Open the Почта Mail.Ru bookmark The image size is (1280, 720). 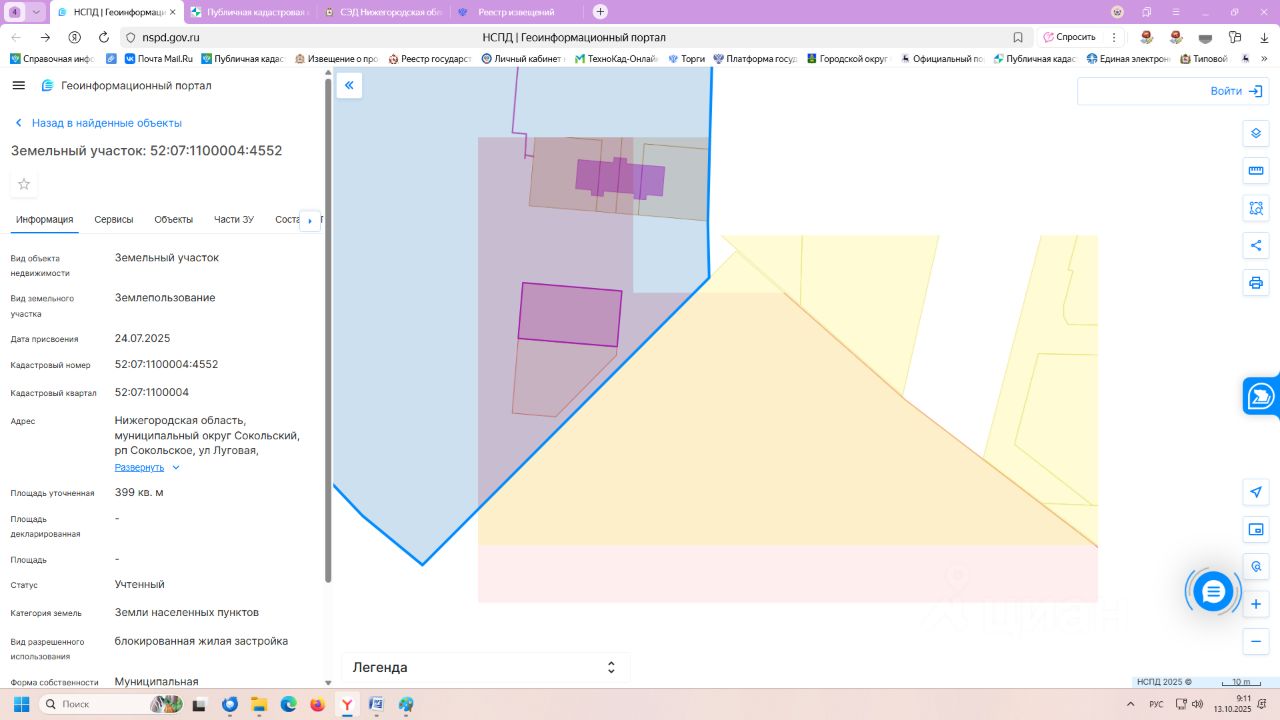tap(159, 59)
